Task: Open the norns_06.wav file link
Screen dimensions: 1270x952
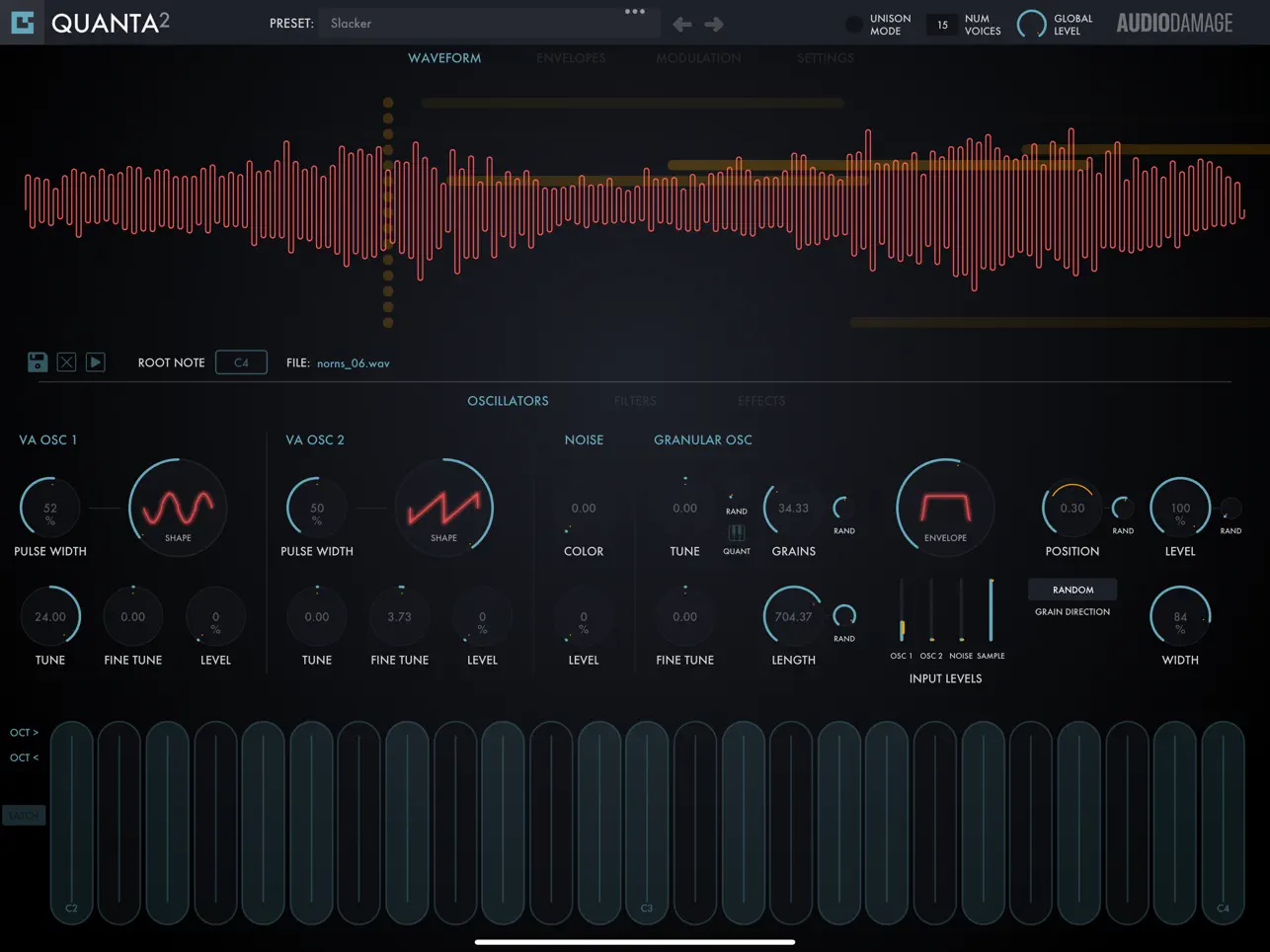Action: click(x=353, y=362)
